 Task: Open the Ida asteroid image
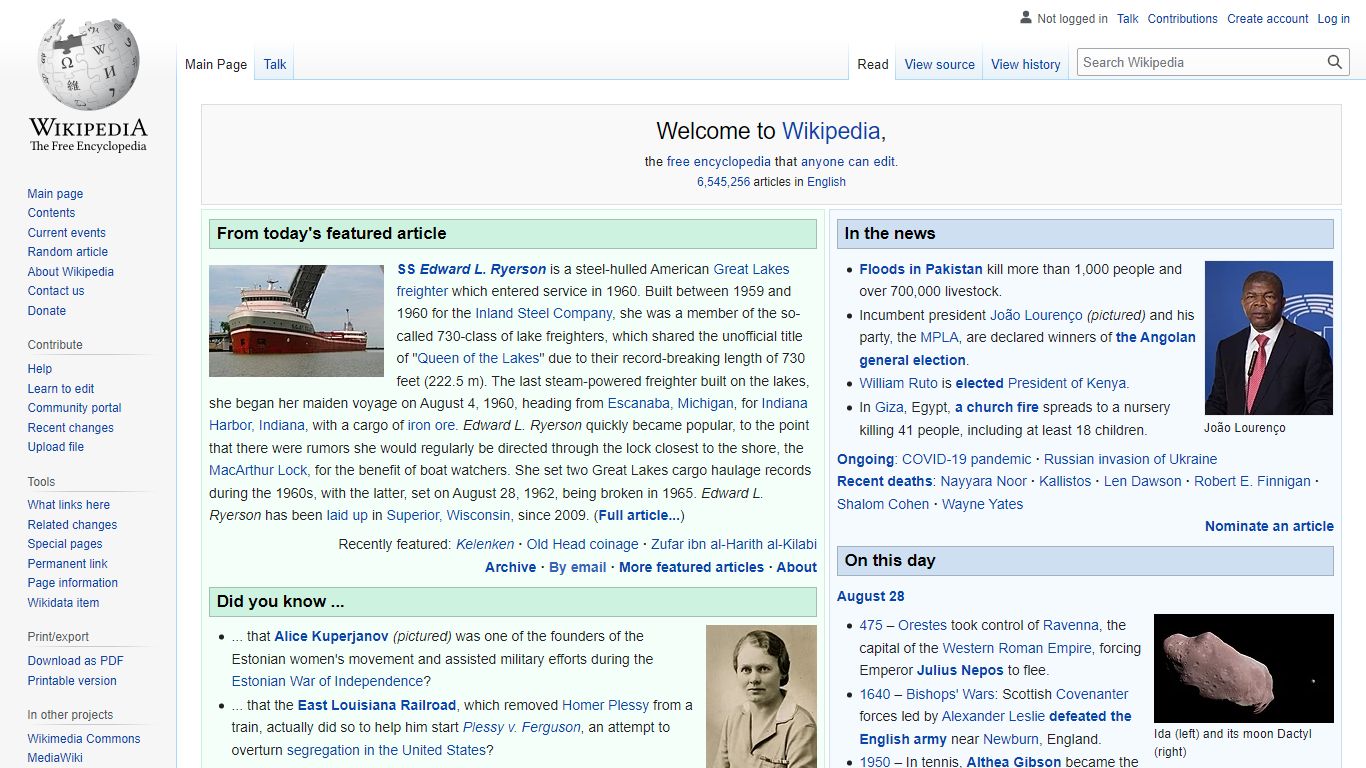click(x=1244, y=668)
